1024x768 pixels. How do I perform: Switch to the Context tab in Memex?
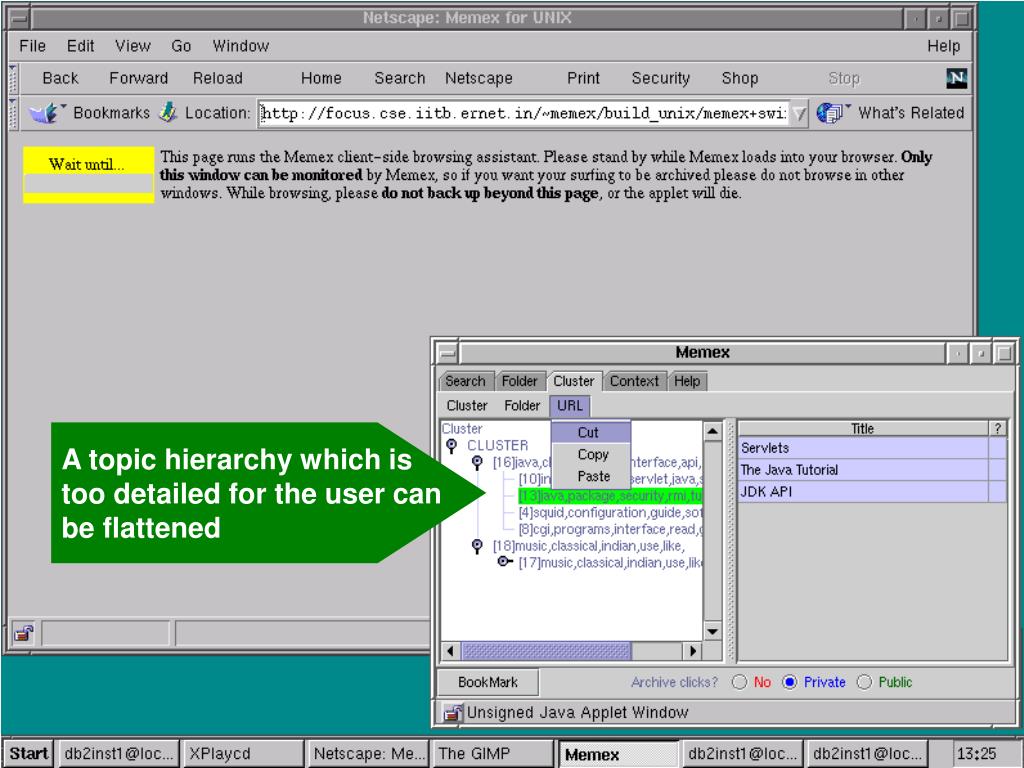click(x=634, y=381)
